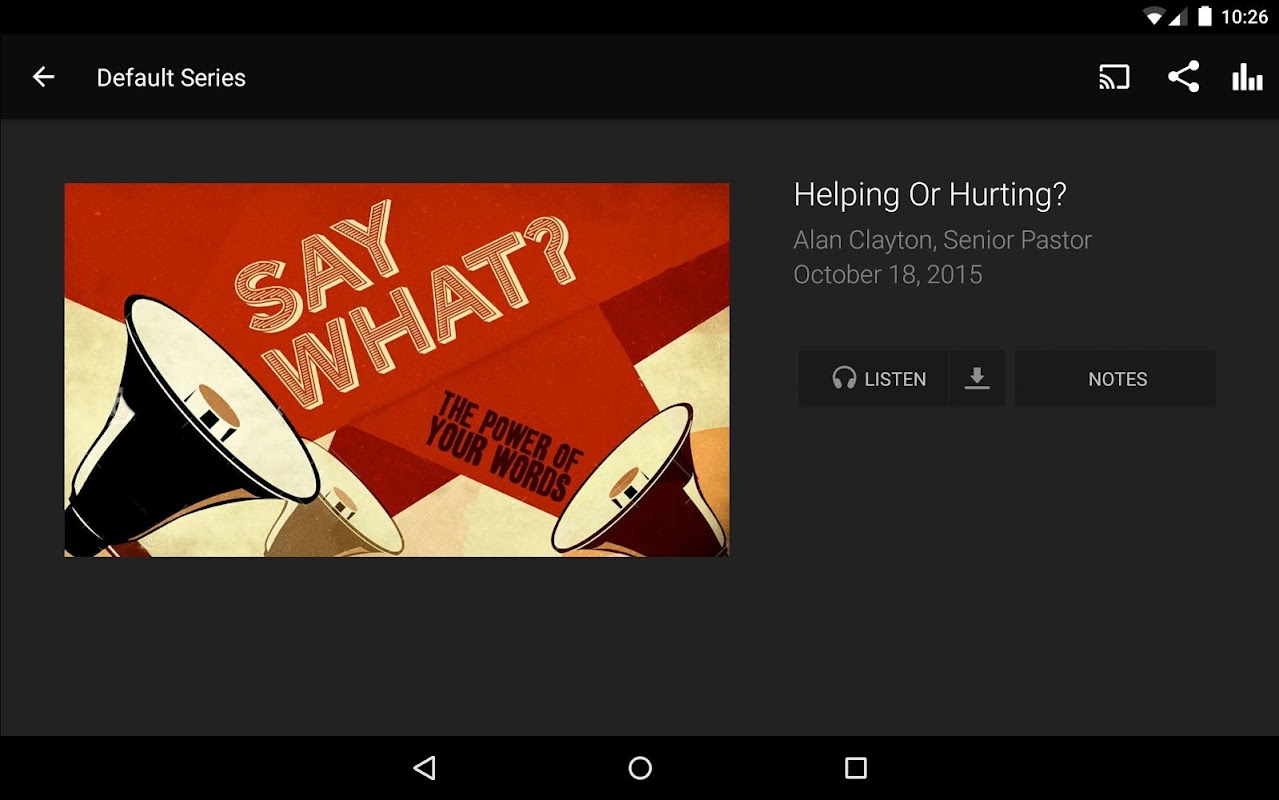The image size is (1279, 800).
Task: Select the Default Series title
Action: click(171, 78)
